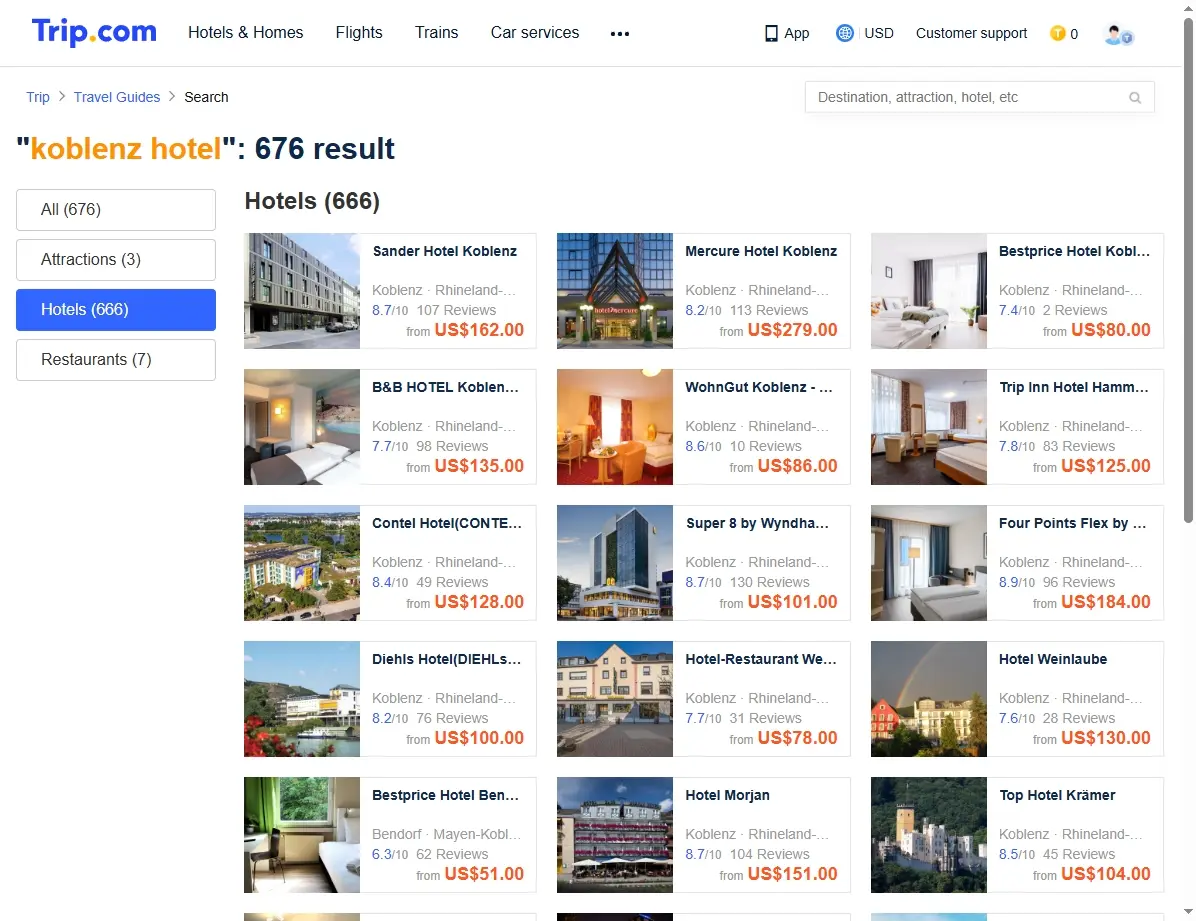
Task: Click Sander Hotel Koblenz title
Action: (x=445, y=251)
